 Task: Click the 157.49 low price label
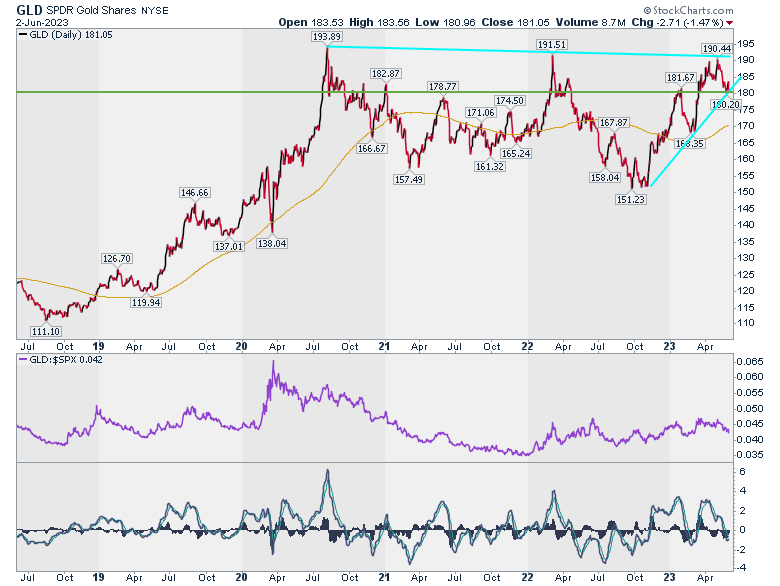pos(409,179)
